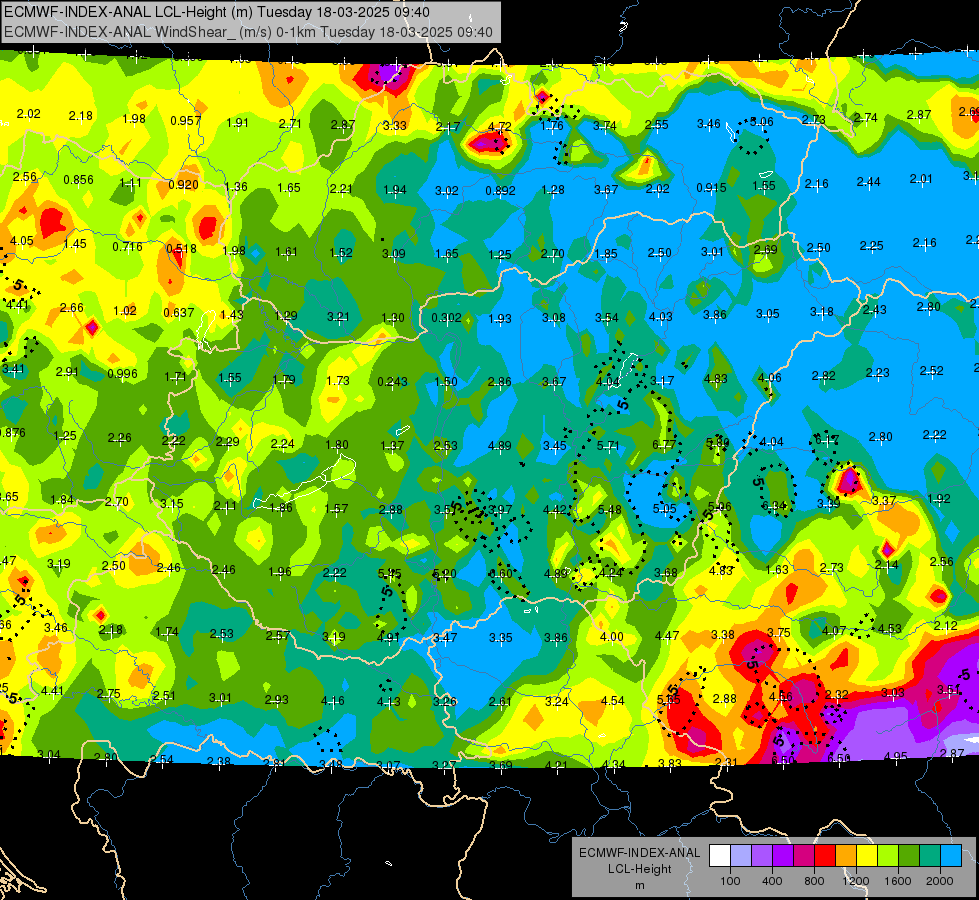Click the wind shear value 4.95

click(x=895, y=756)
